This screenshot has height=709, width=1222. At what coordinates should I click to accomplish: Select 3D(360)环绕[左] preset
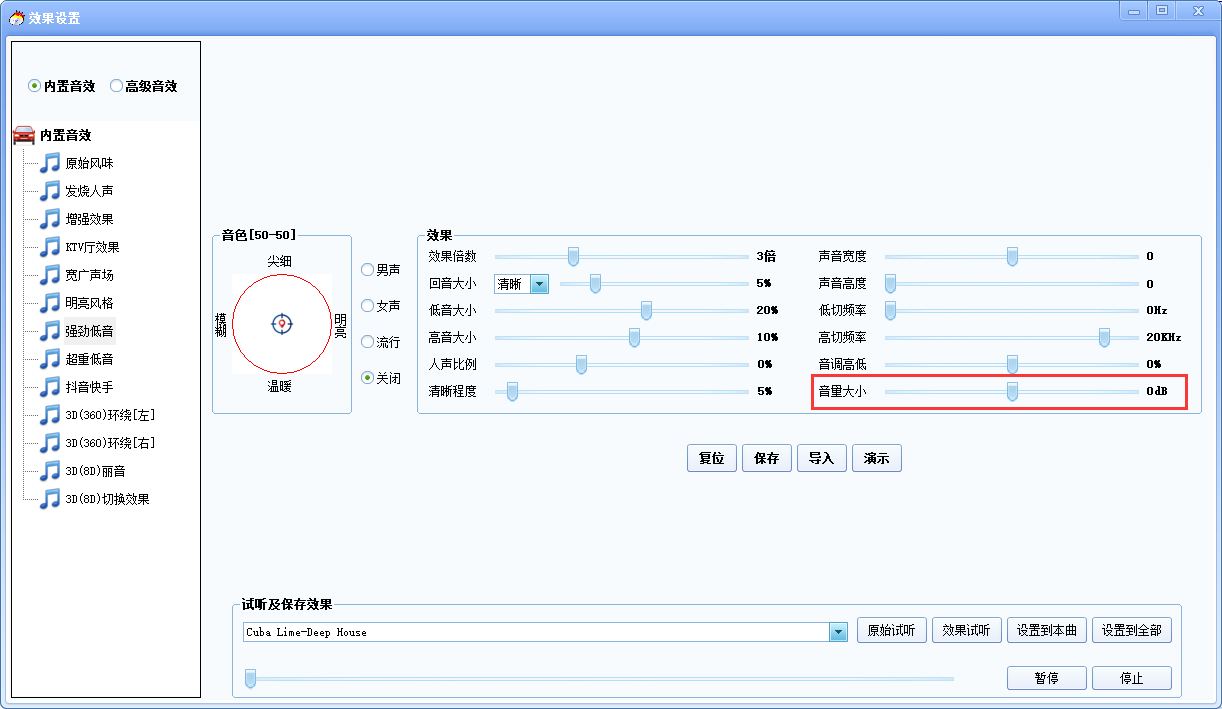pos(110,415)
